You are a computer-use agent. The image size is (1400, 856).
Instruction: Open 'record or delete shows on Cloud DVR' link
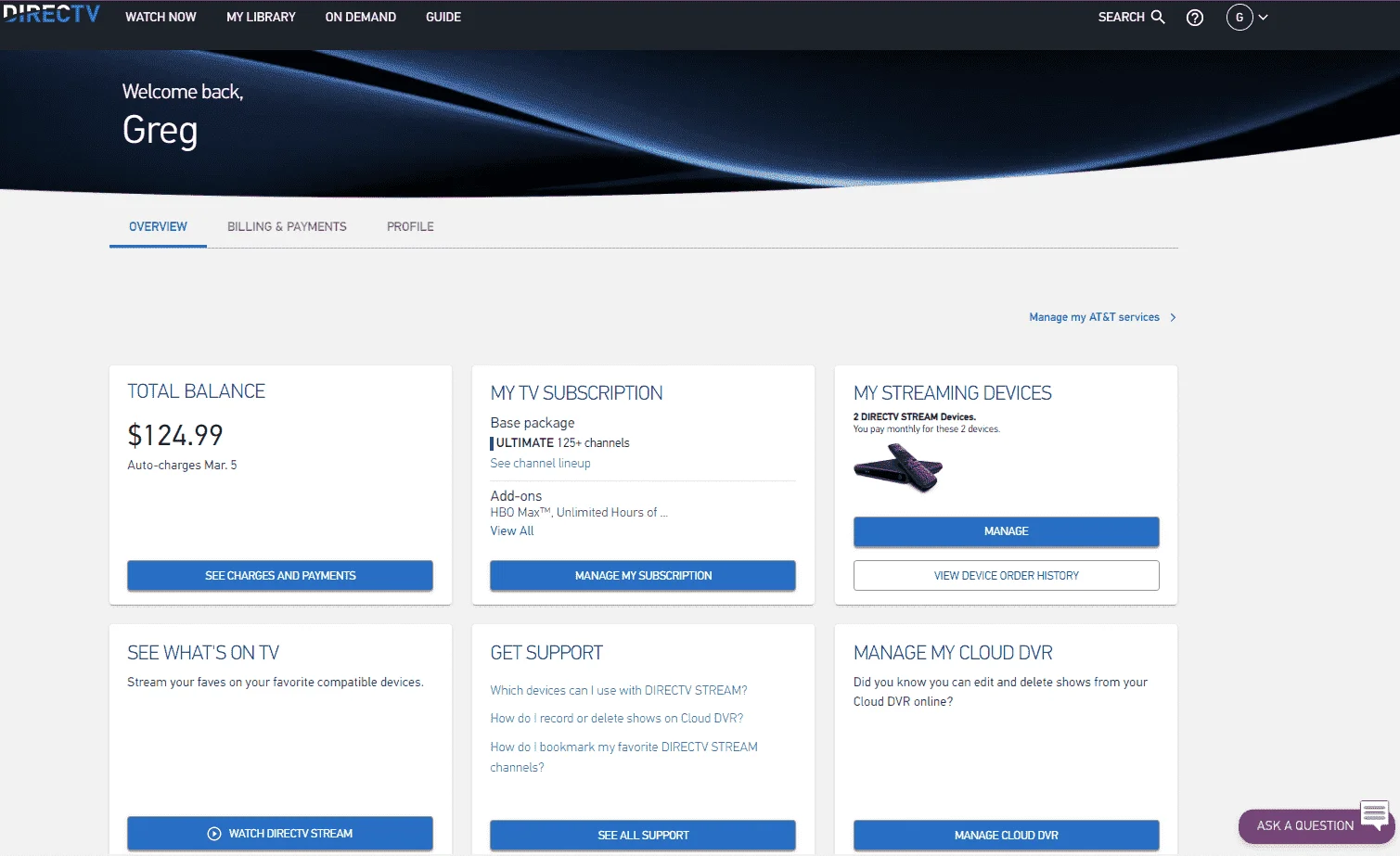(x=617, y=718)
